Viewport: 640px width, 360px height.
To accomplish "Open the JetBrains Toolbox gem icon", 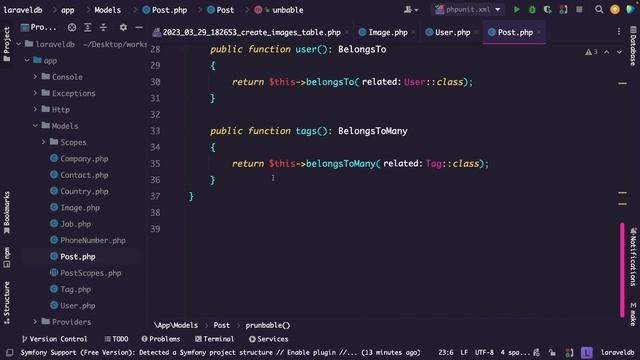I will pos(631,9).
